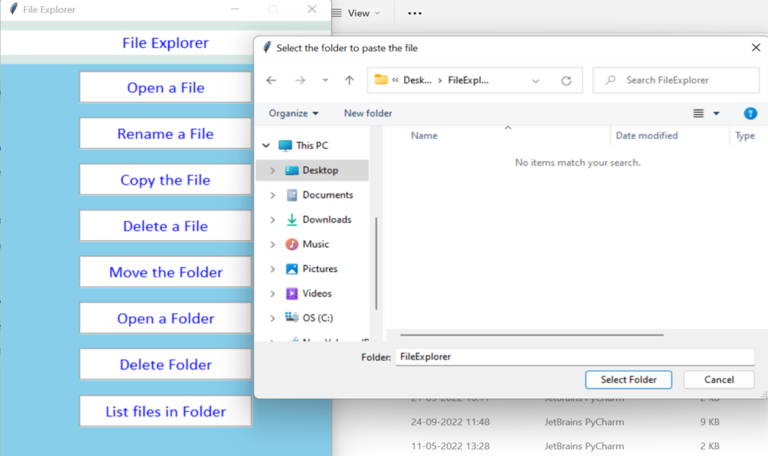Open the View menu in background window
The image size is (768, 456).
pos(356,13)
